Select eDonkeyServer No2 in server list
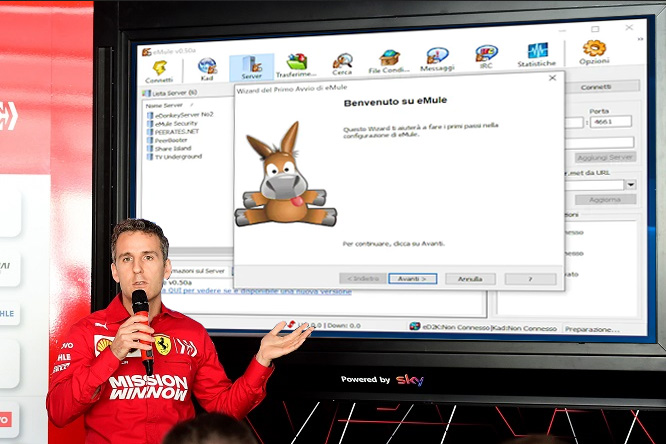Viewport: 666px width, 444px height. [x=184, y=115]
